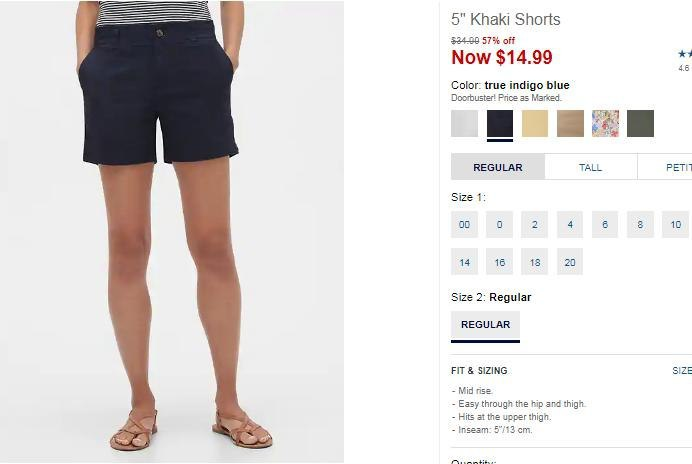Select the white color swatch

(x=464, y=123)
